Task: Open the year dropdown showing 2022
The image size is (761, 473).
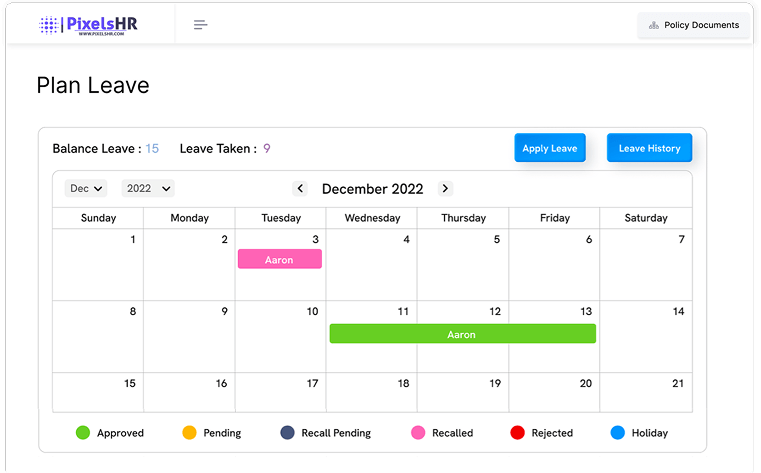Action: click(x=148, y=188)
